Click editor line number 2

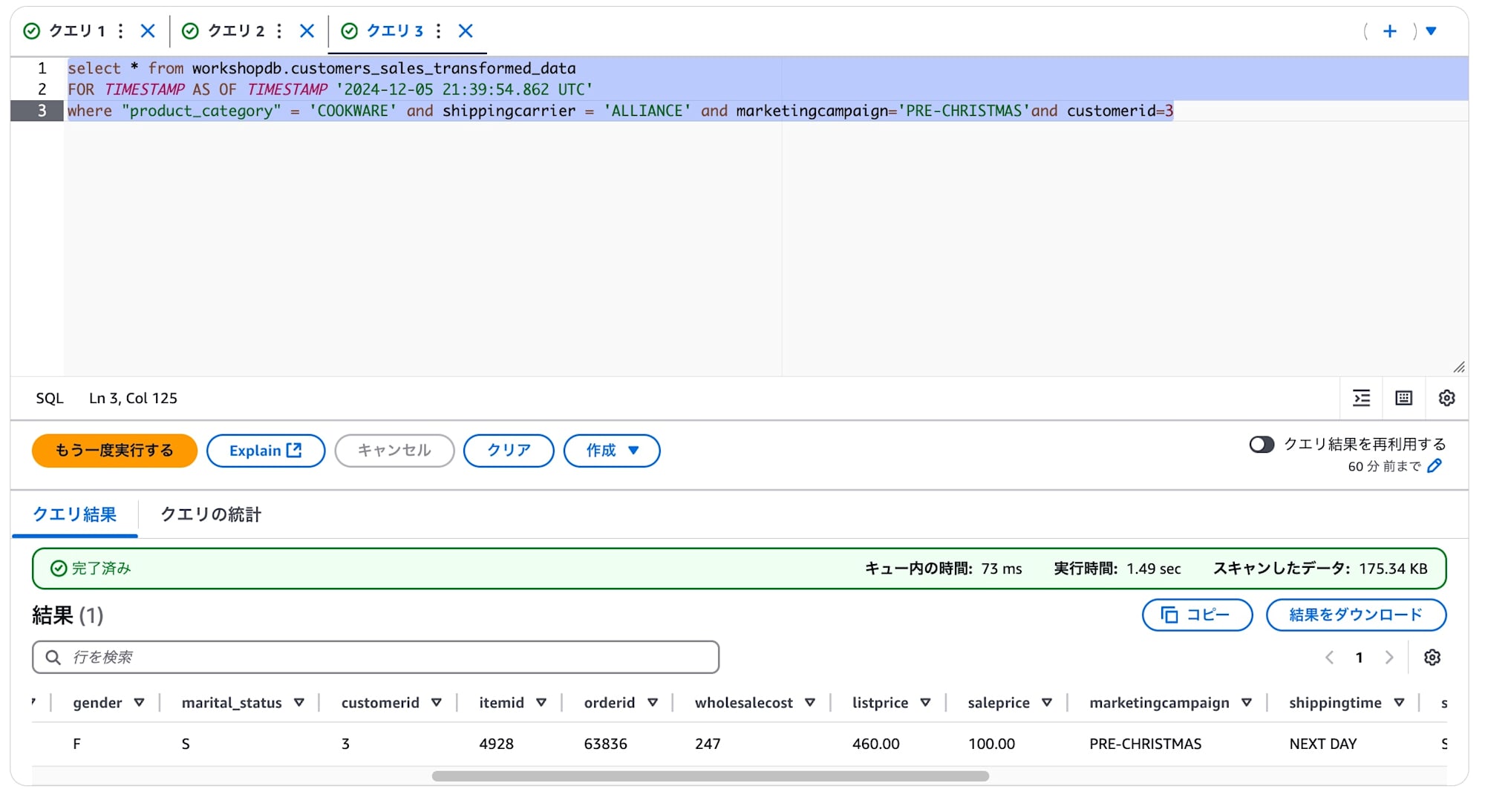pos(42,89)
